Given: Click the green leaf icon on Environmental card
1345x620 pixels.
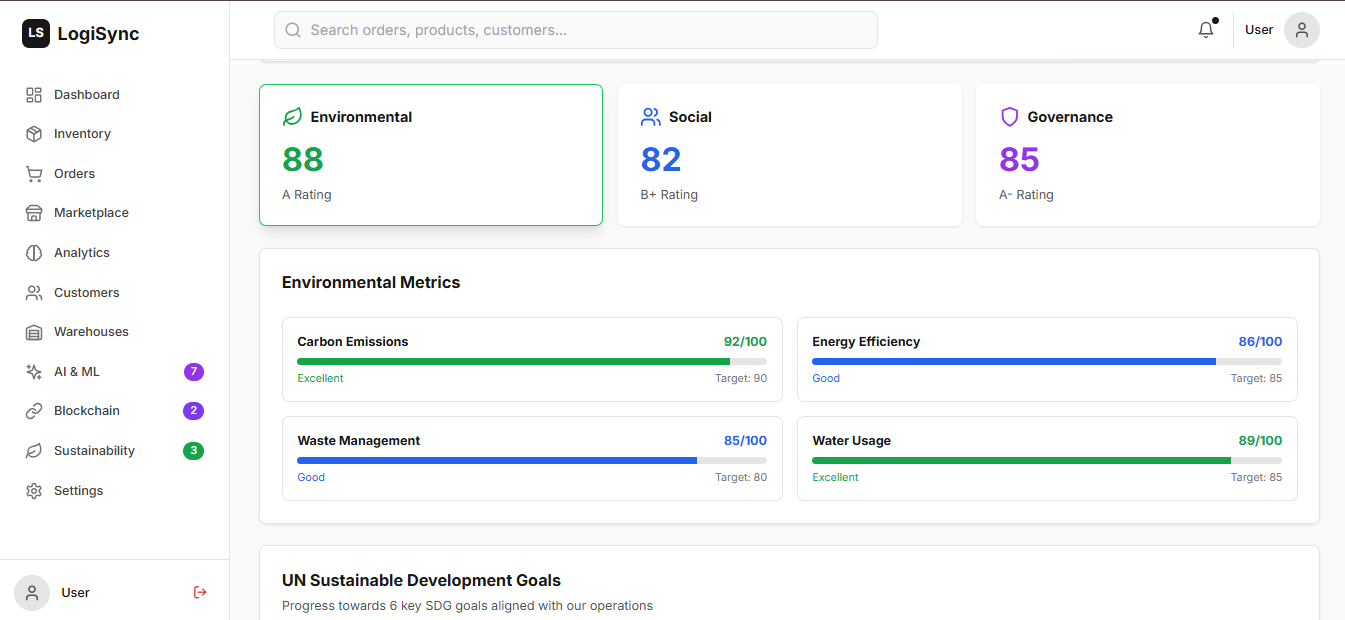Looking at the screenshot, I should pyautogui.click(x=292, y=117).
